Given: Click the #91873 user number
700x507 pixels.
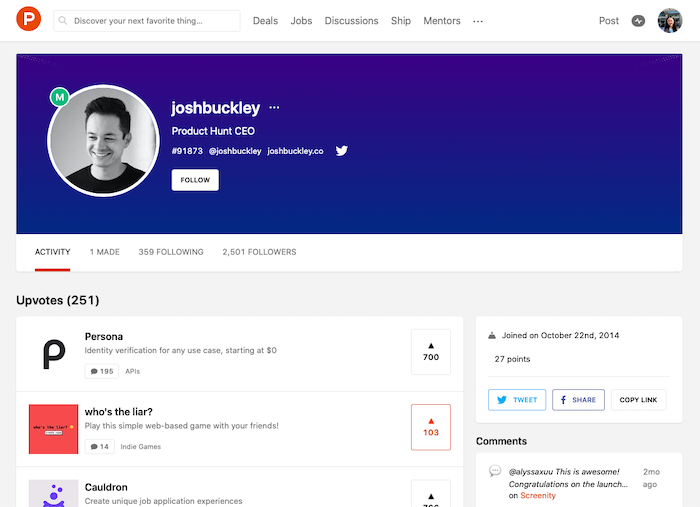Looking at the screenshot, I should (187, 151).
